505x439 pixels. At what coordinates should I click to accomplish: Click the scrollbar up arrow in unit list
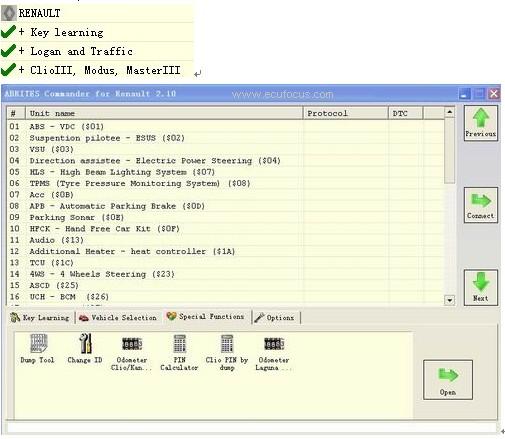click(x=450, y=112)
